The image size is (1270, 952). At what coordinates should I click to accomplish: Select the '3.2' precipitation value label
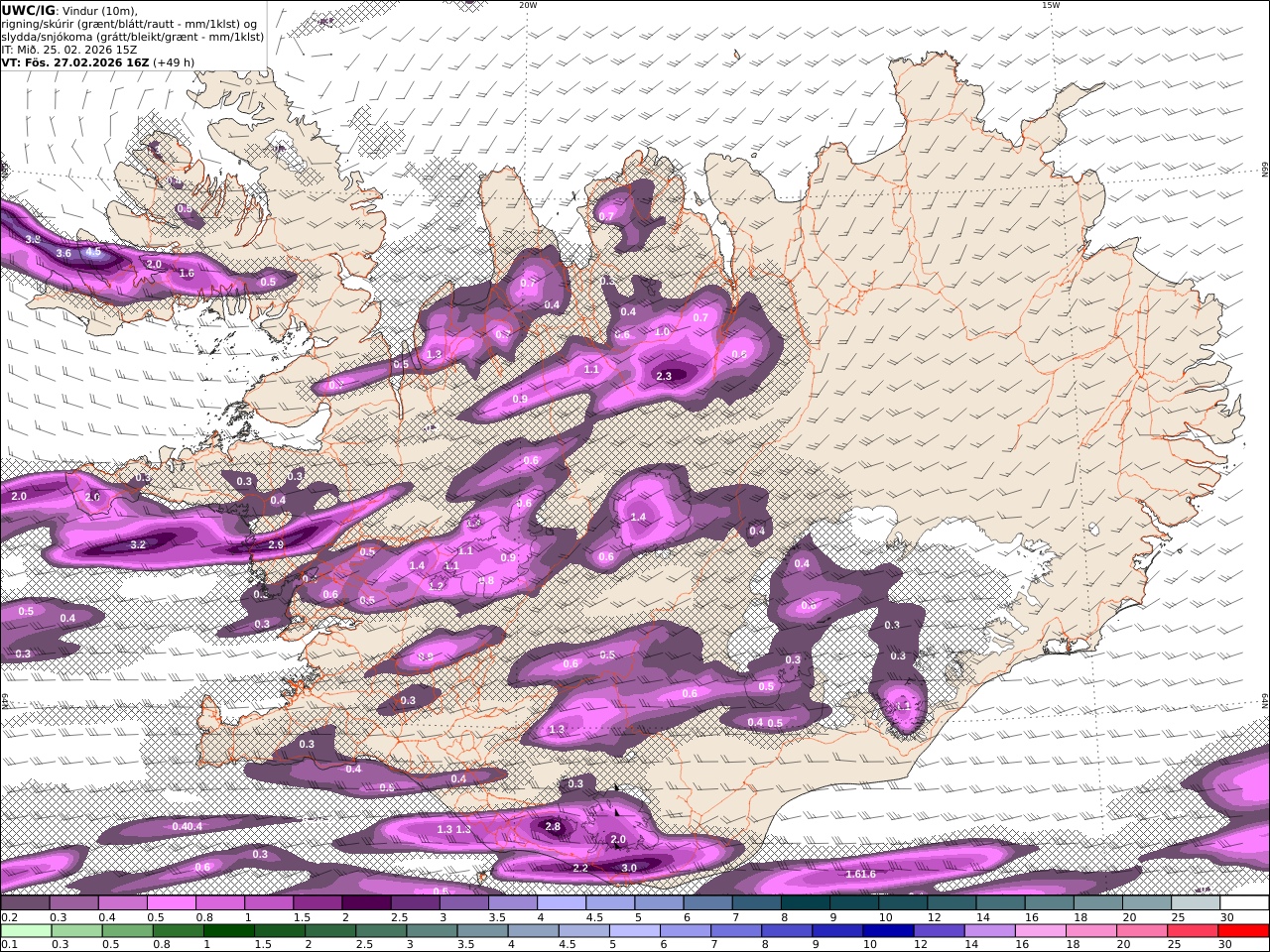pyautogui.click(x=138, y=544)
